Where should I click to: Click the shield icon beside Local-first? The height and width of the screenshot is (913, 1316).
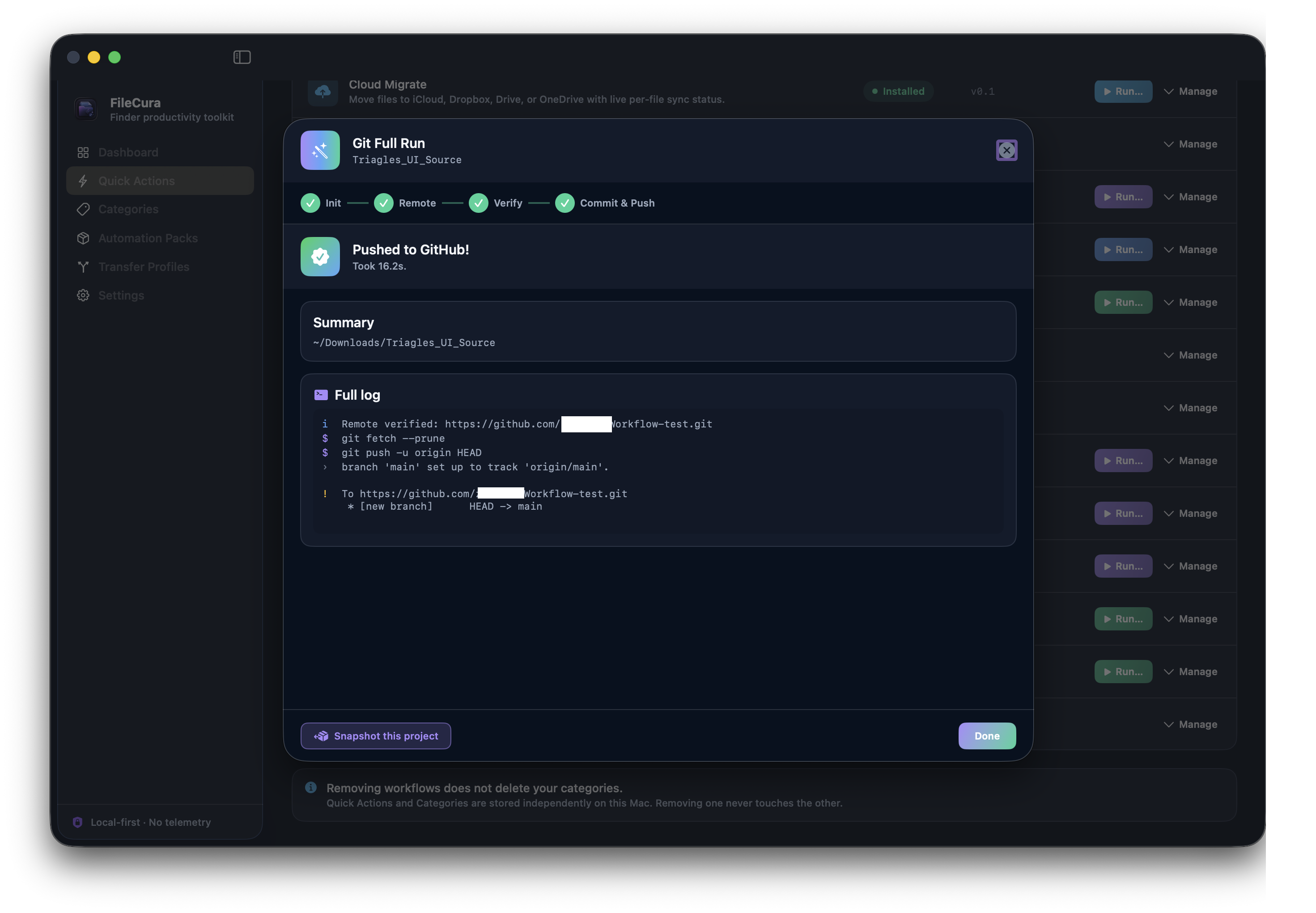point(78,822)
